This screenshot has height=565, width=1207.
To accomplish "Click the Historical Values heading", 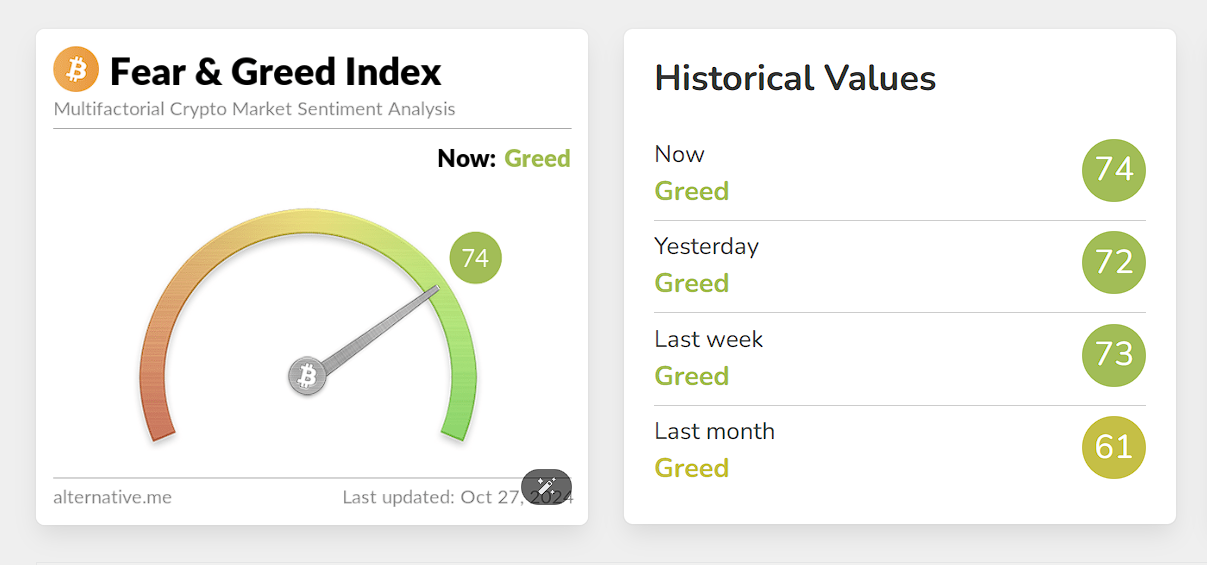I will [x=795, y=78].
